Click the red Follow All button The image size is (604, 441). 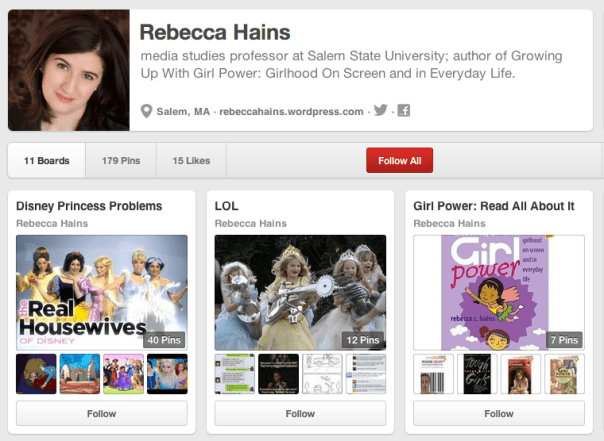(x=399, y=160)
